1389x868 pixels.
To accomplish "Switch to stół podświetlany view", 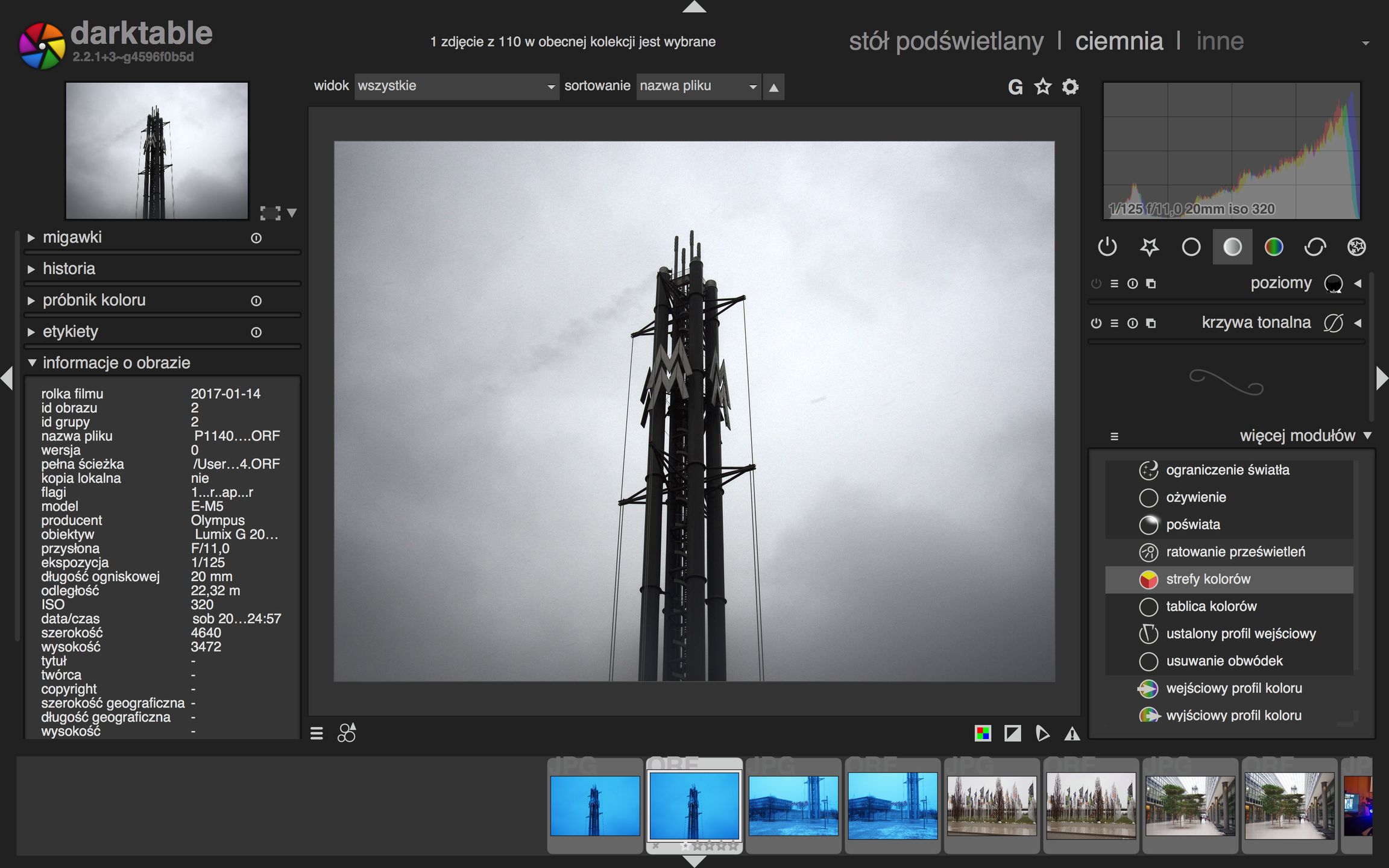I will [946, 42].
